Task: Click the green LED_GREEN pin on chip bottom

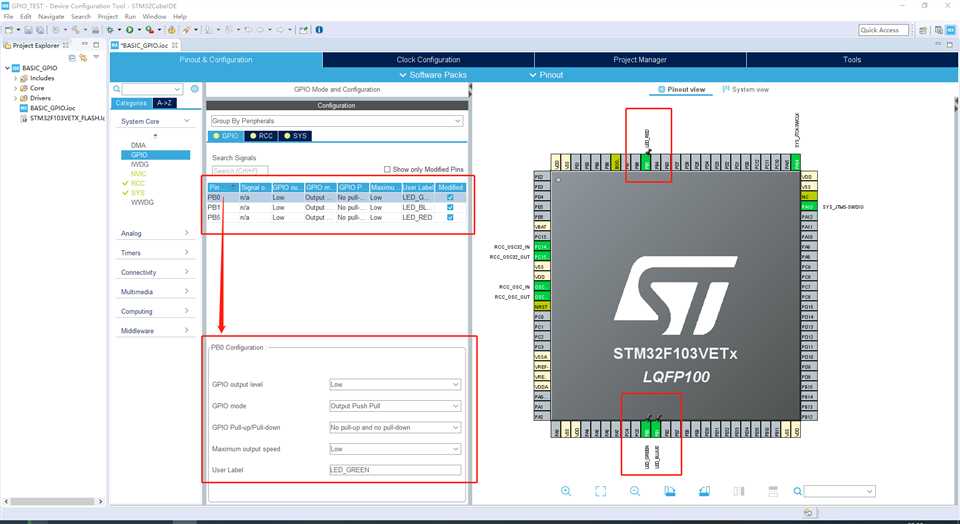Action: (x=647, y=429)
